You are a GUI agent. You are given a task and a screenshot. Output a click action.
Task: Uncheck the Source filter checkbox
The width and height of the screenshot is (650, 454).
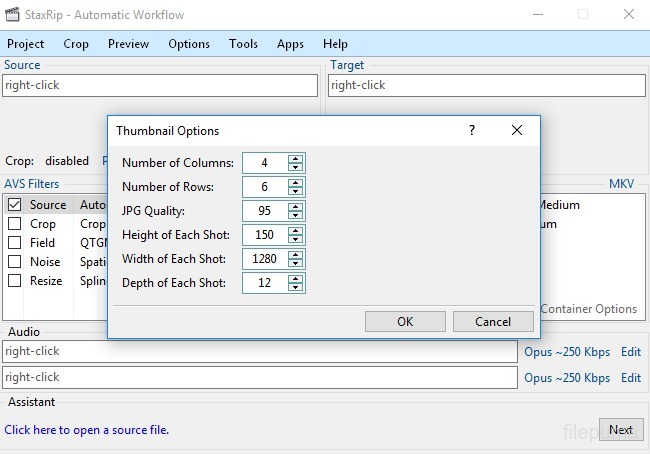point(15,205)
